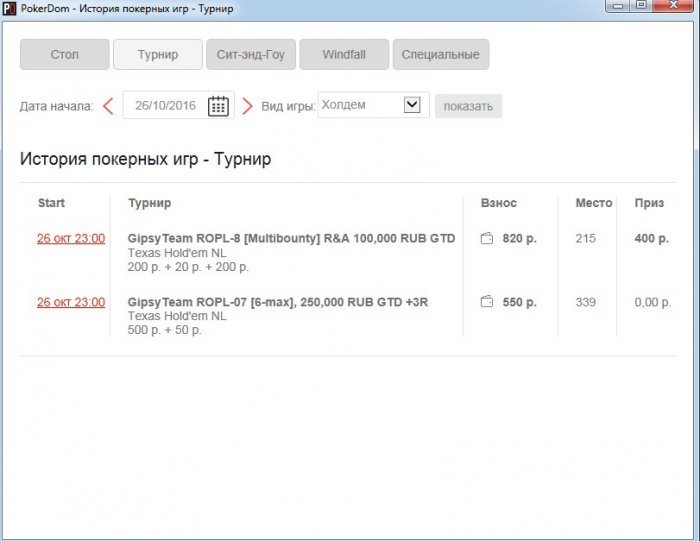The height and width of the screenshot is (541, 700).
Task: Click the 820 р. buy-in value
Action: [x=519, y=238]
